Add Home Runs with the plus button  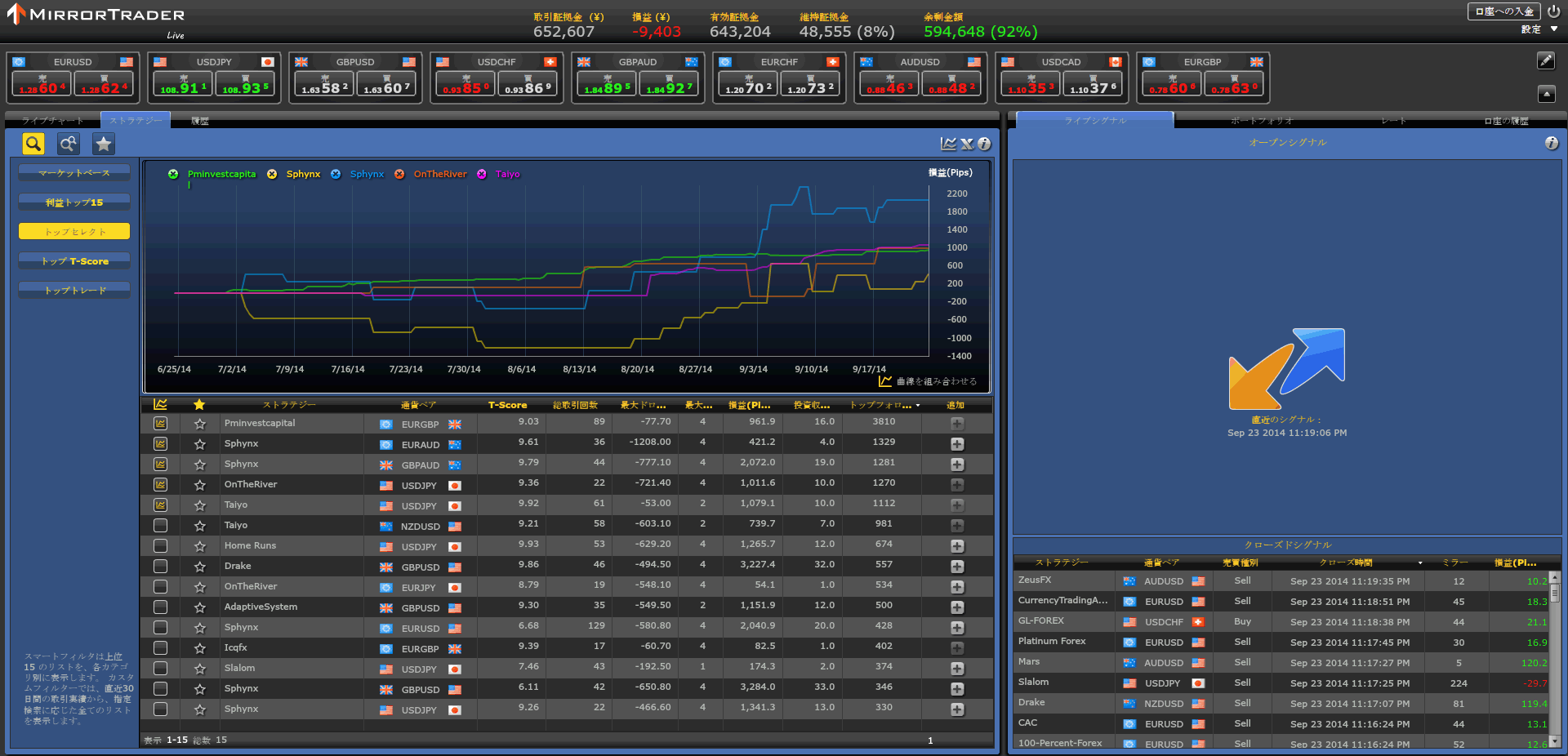[957, 546]
